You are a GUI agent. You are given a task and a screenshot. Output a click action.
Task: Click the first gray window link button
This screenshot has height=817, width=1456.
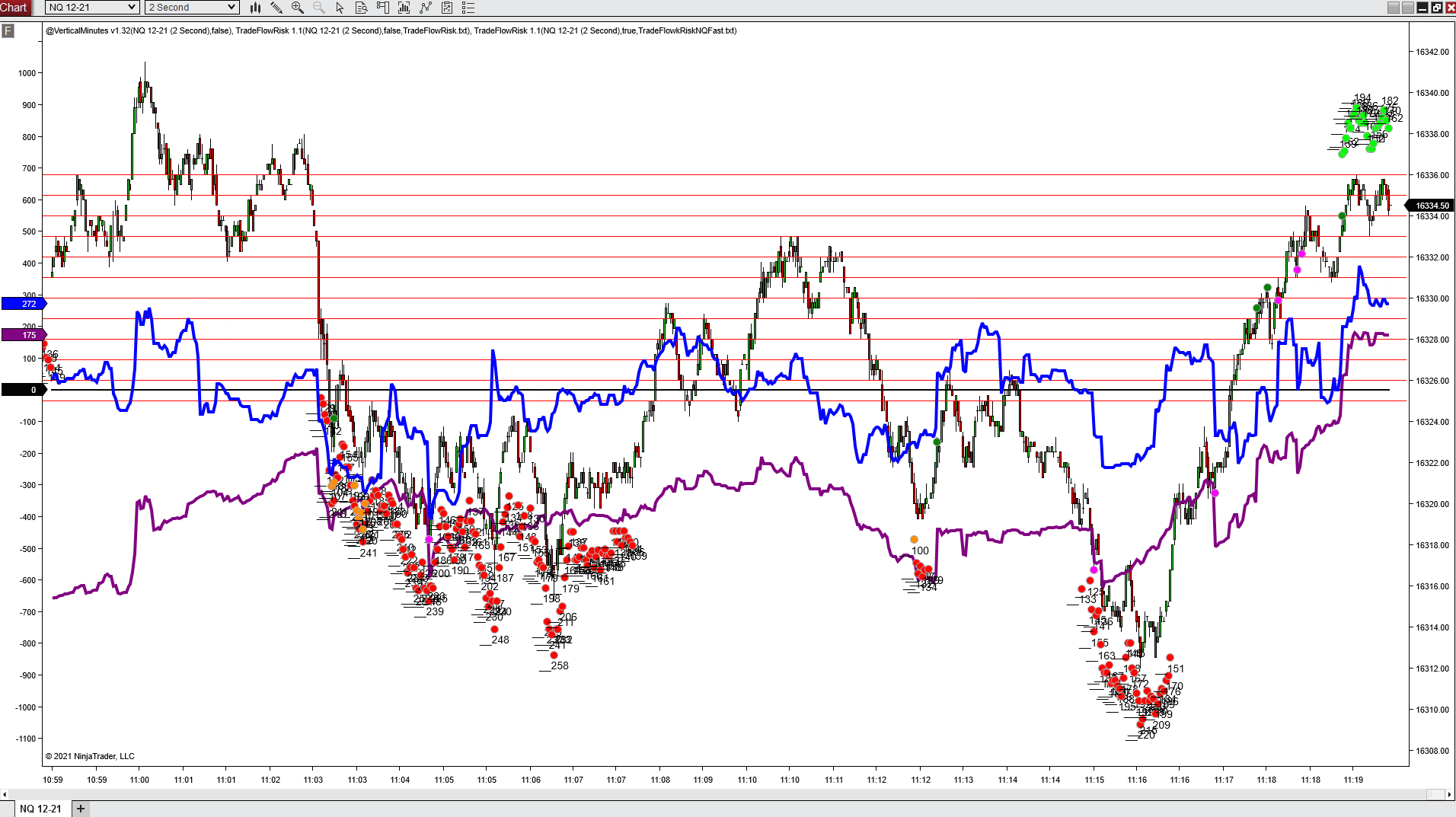(1394, 8)
